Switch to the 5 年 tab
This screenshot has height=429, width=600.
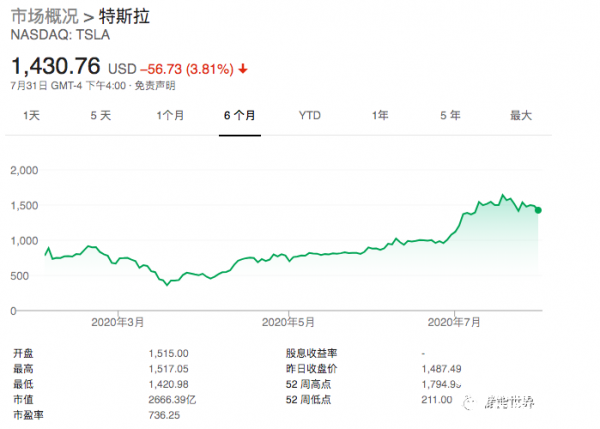(x=450, y=115)
